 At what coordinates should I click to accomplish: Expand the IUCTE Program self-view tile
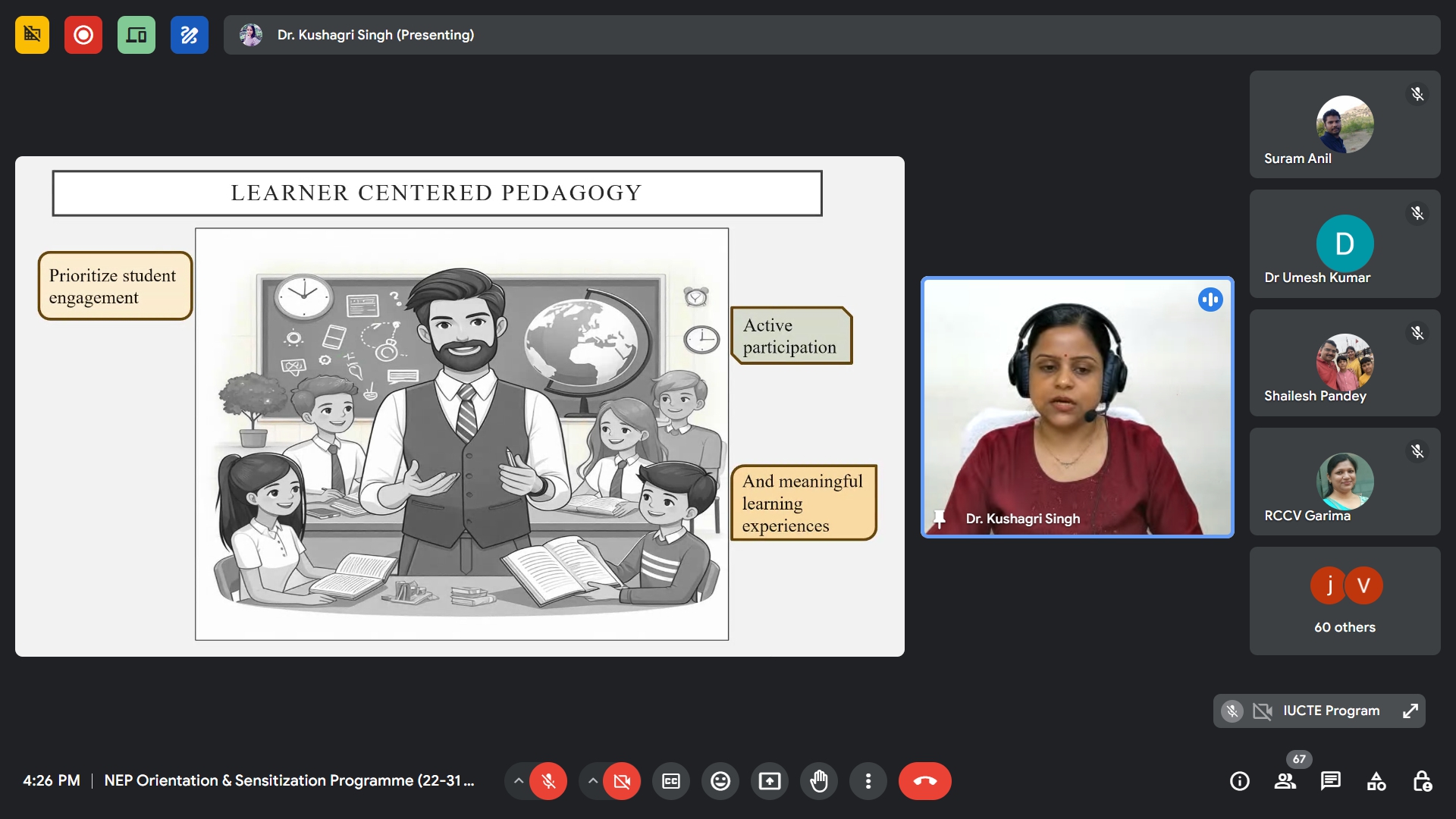(1410, 711)
